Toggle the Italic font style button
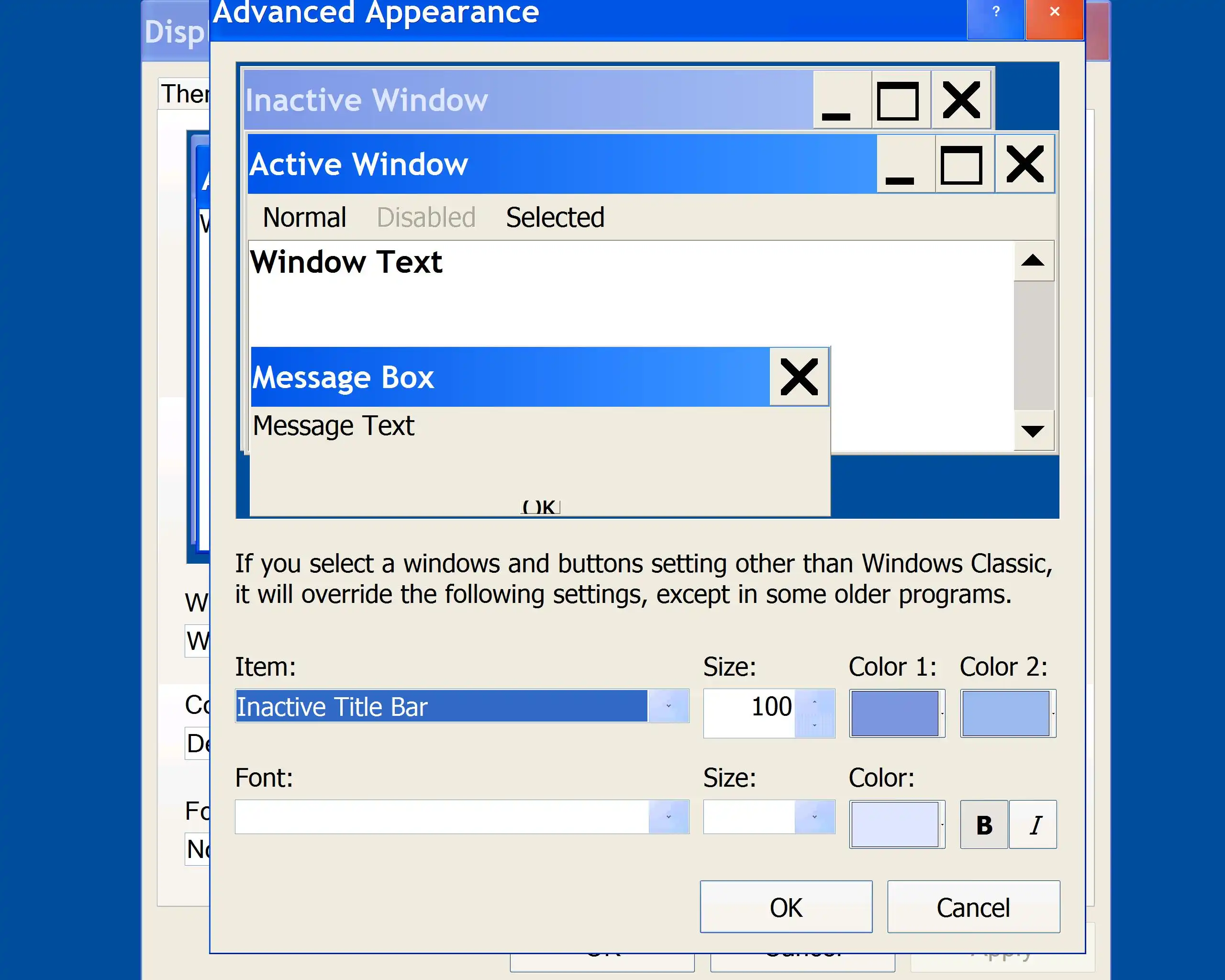 1033,824
